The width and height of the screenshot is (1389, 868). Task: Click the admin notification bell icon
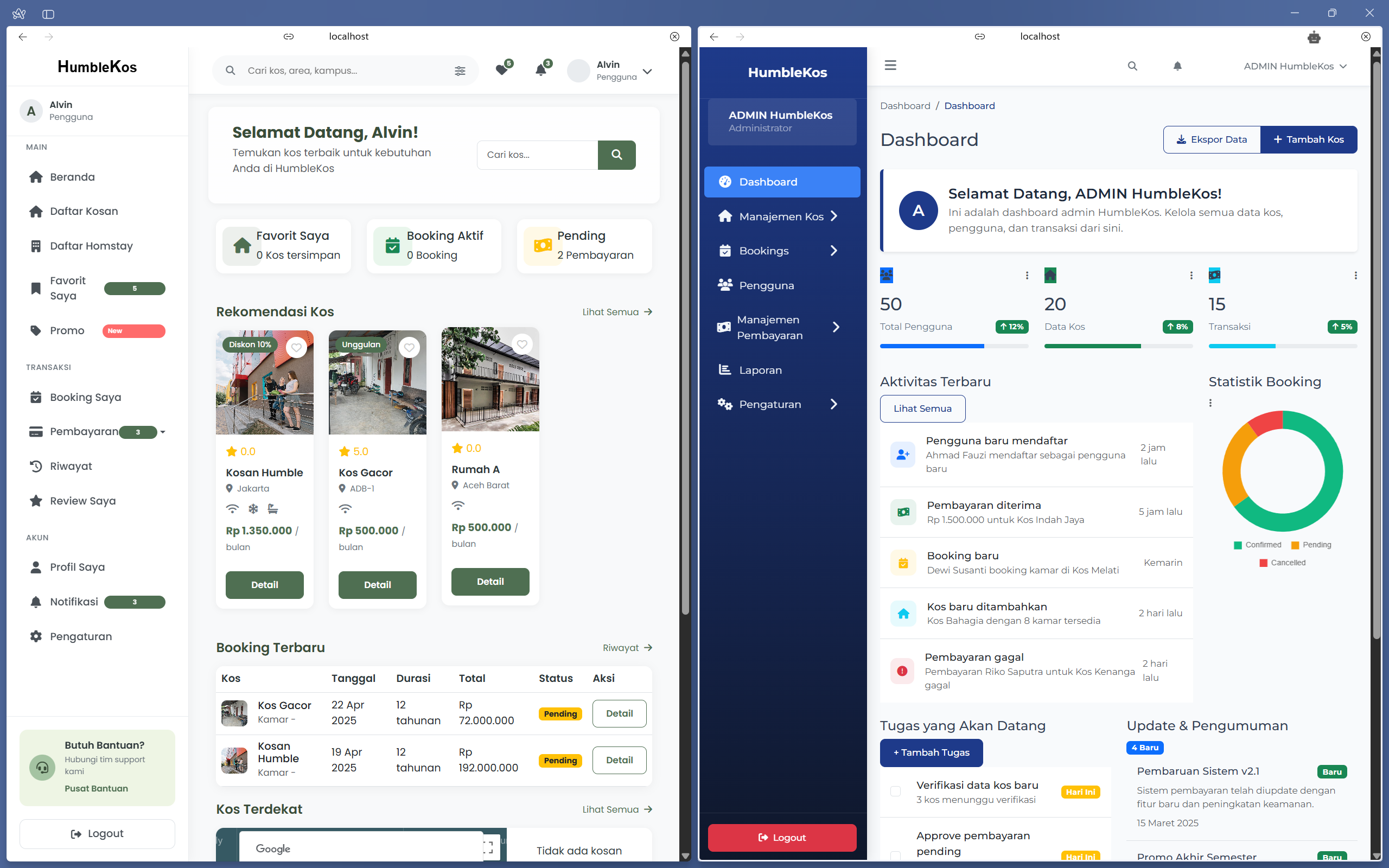(x=1177, y=66)
